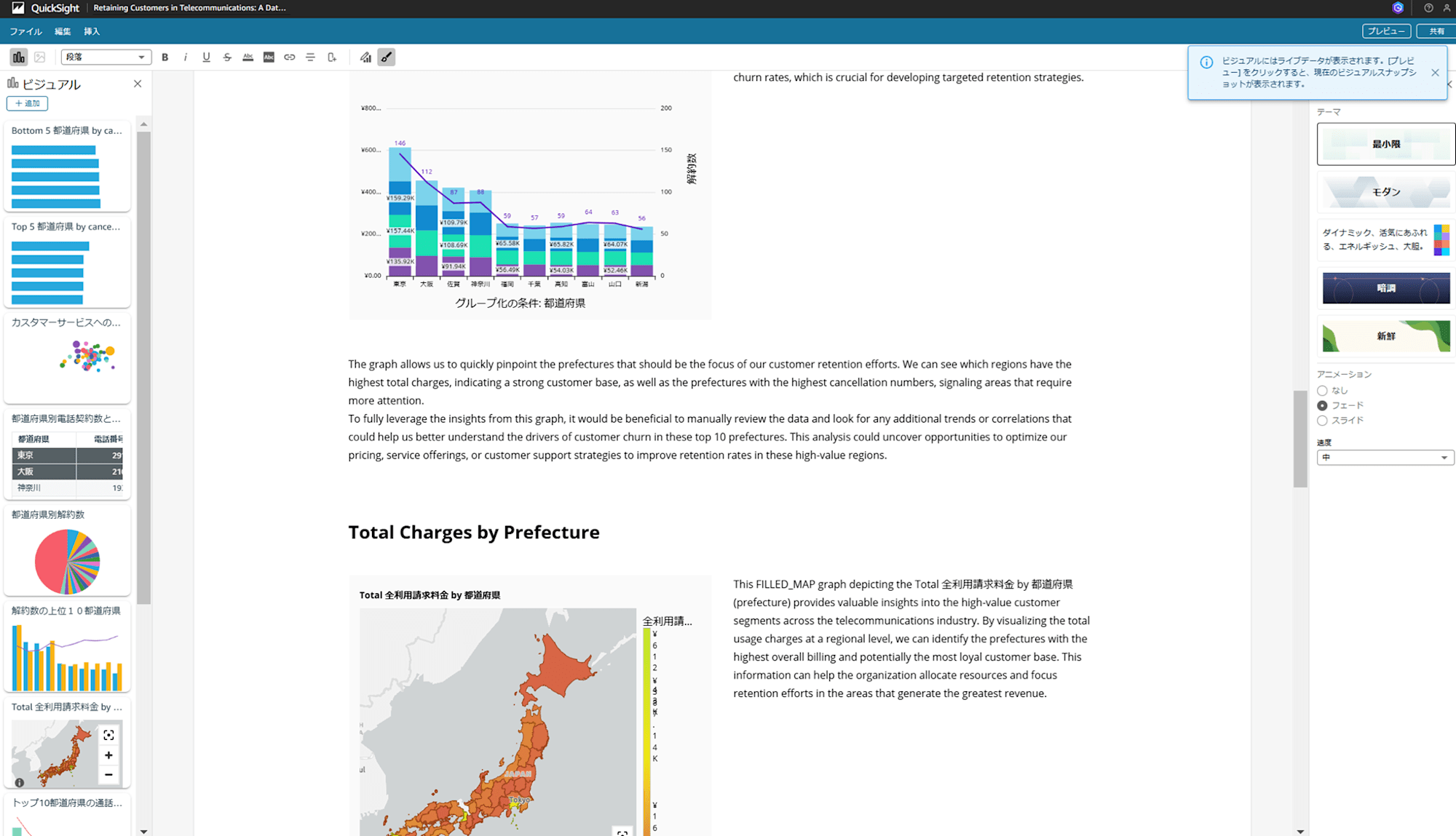
Task: Toggle underline formatting
Action: pyautogui.click(x=207, y=57)
